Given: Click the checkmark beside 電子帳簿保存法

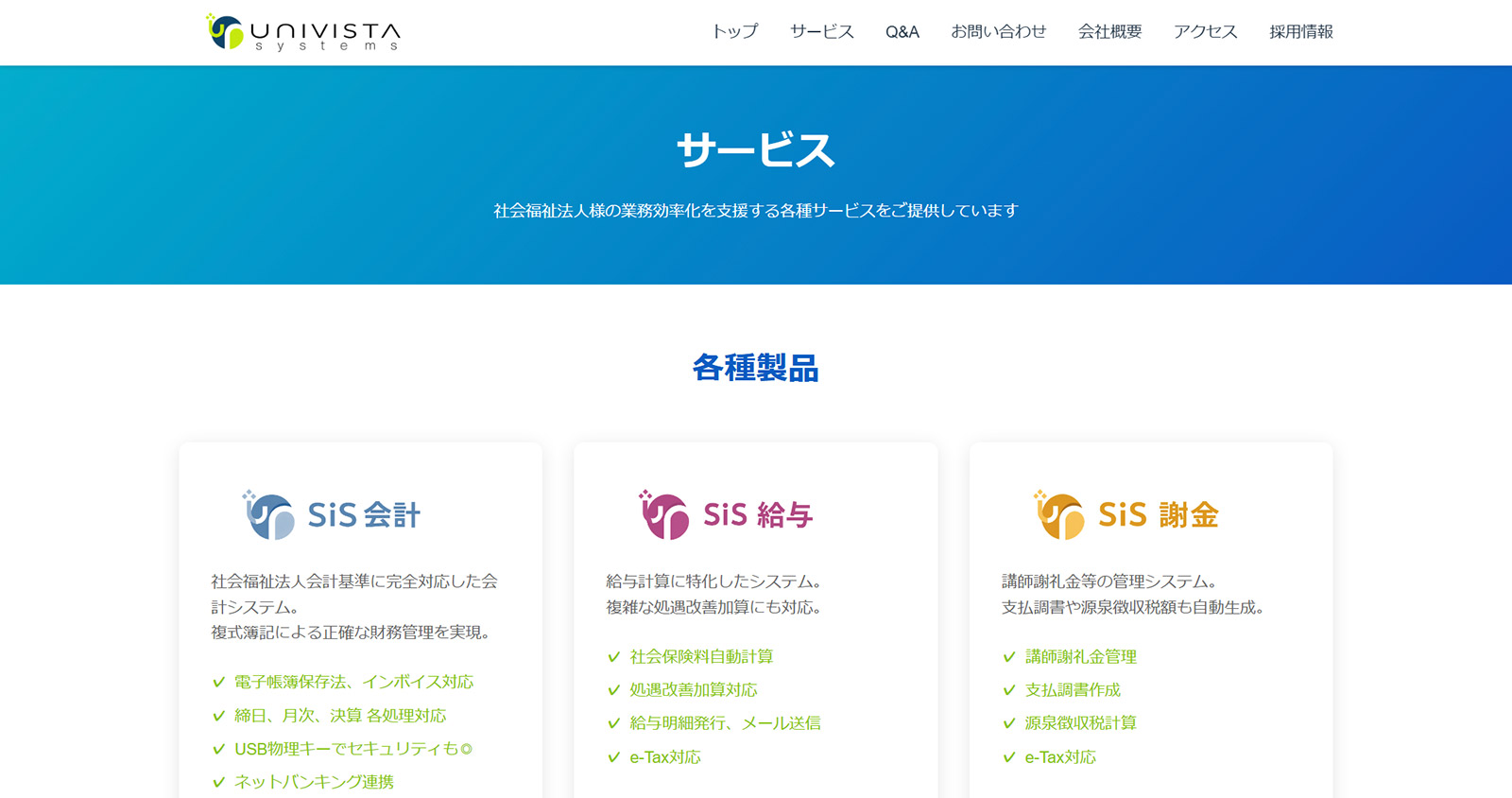Looking at the screenshot, I should click(219, 682).
